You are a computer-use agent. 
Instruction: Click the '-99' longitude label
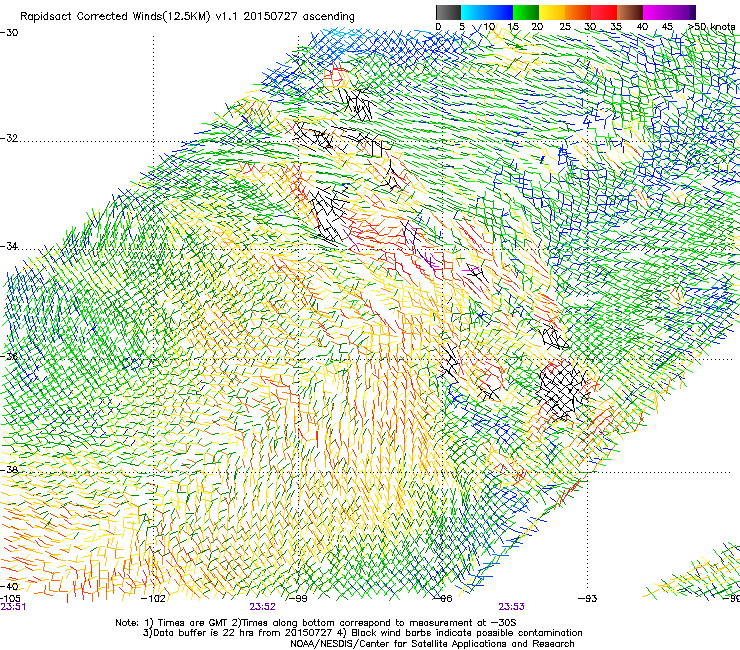tap(298, 599)
